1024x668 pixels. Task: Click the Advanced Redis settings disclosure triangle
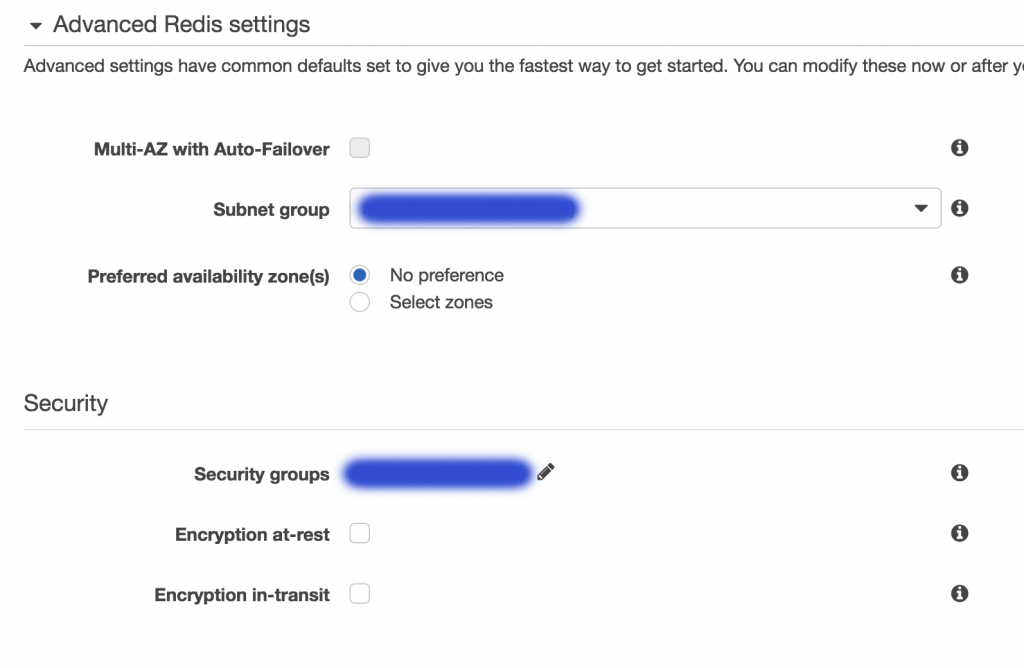tap(36, 24)
